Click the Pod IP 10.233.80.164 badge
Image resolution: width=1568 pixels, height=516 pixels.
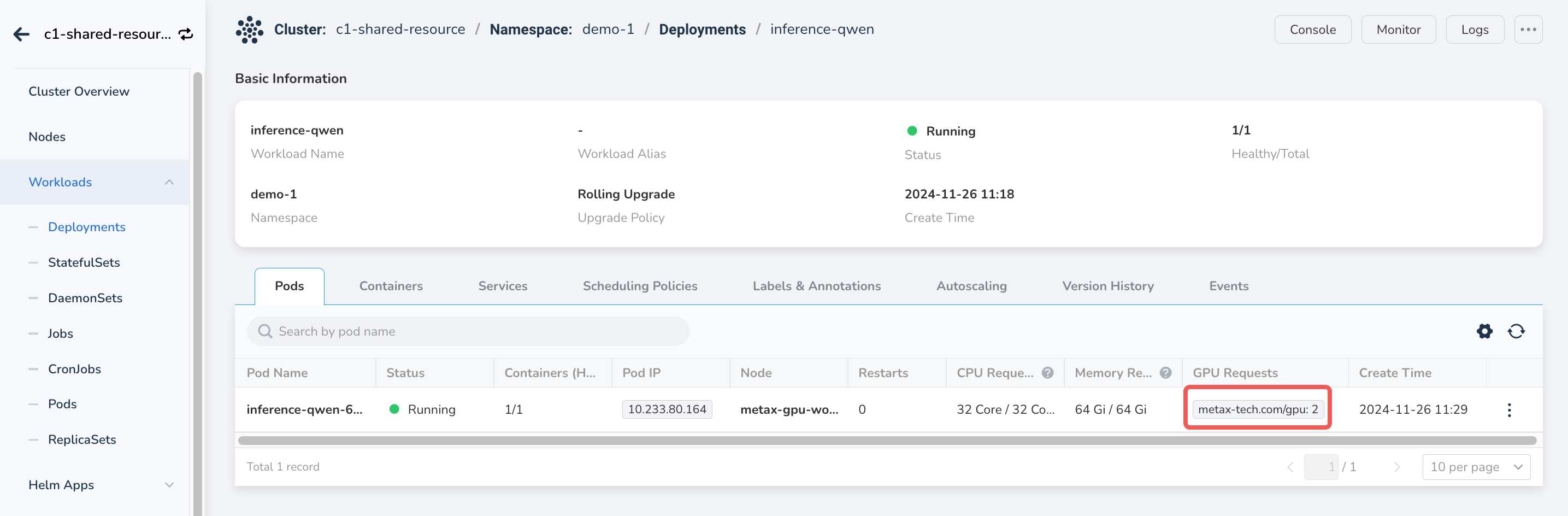click(667, 409)
